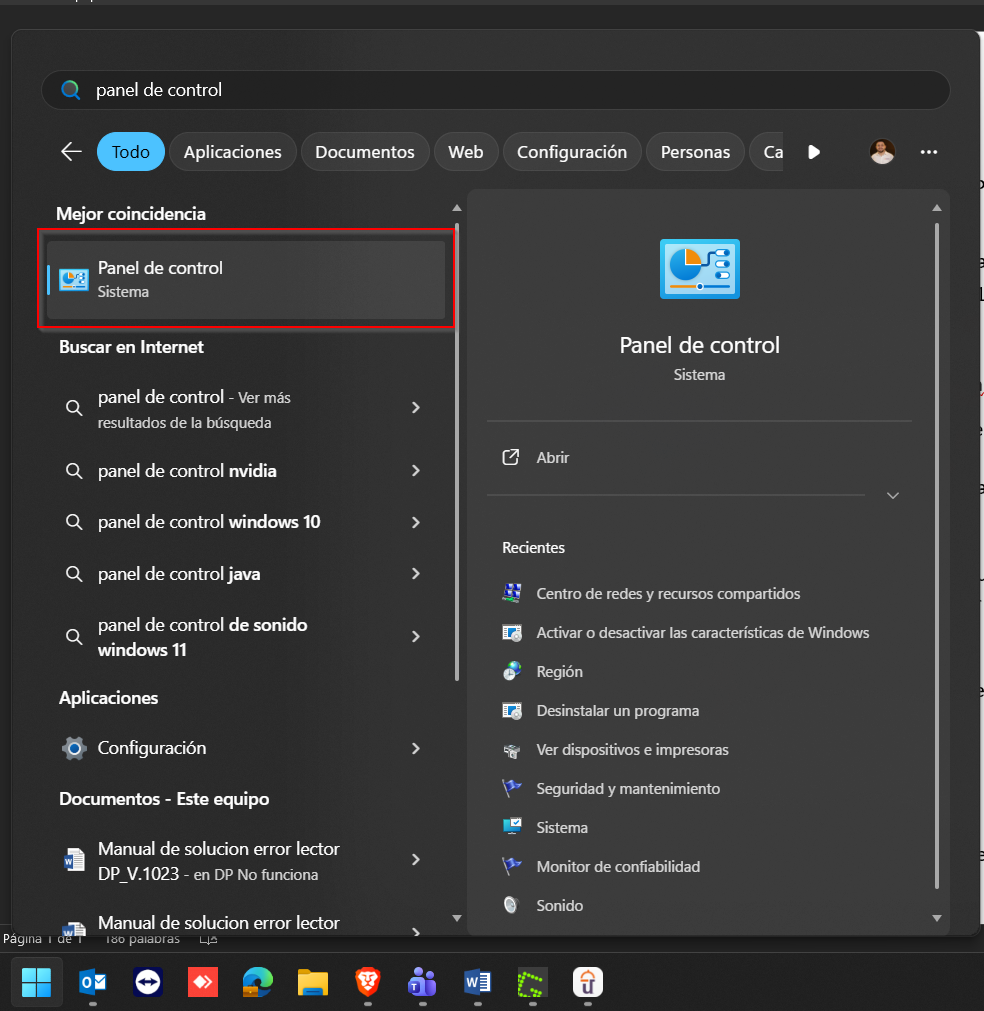
Task: Open the recent Región item
Action: pyautogui.click(x=560, y=672)
